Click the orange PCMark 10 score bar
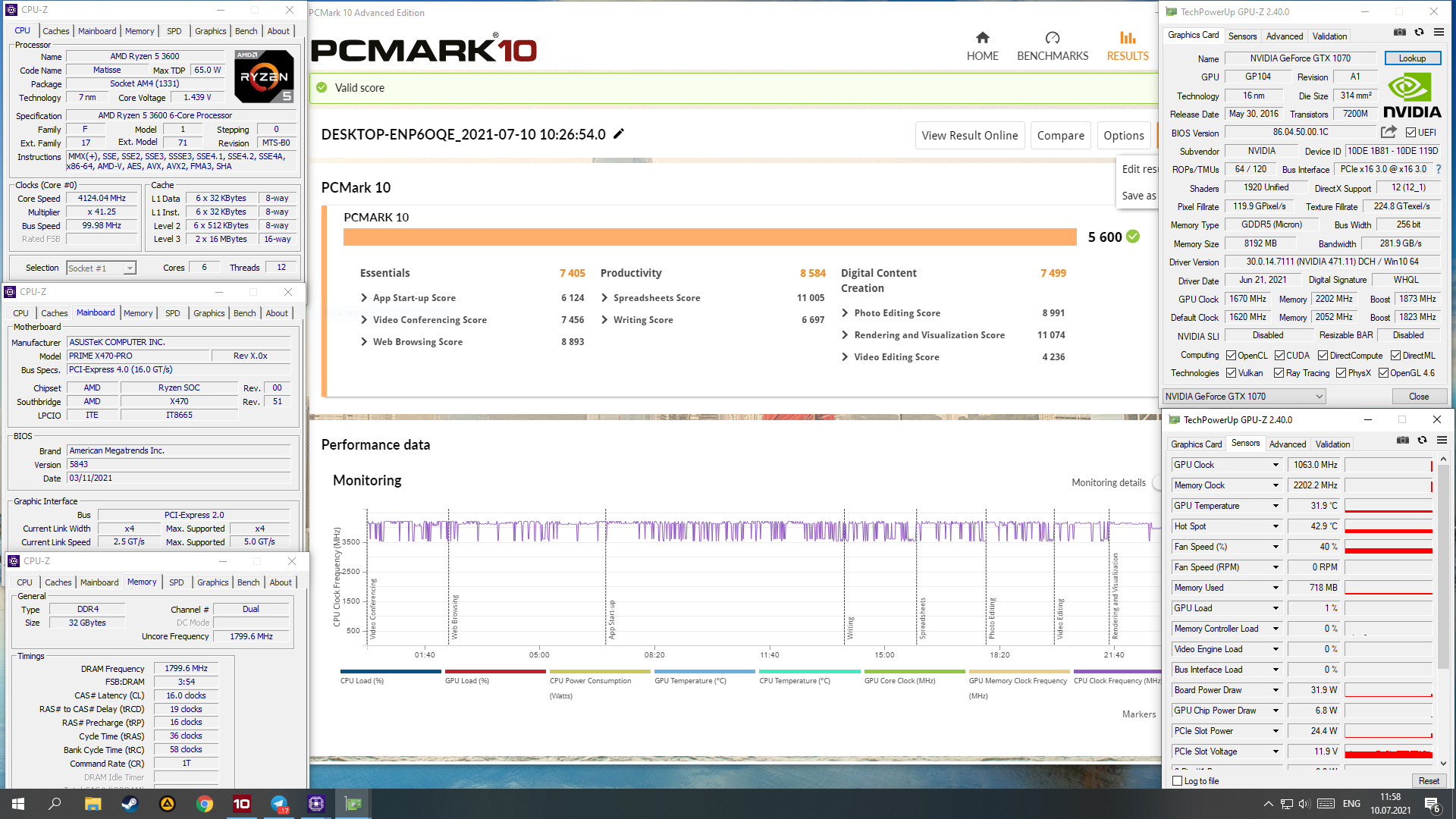 [710, 237]
